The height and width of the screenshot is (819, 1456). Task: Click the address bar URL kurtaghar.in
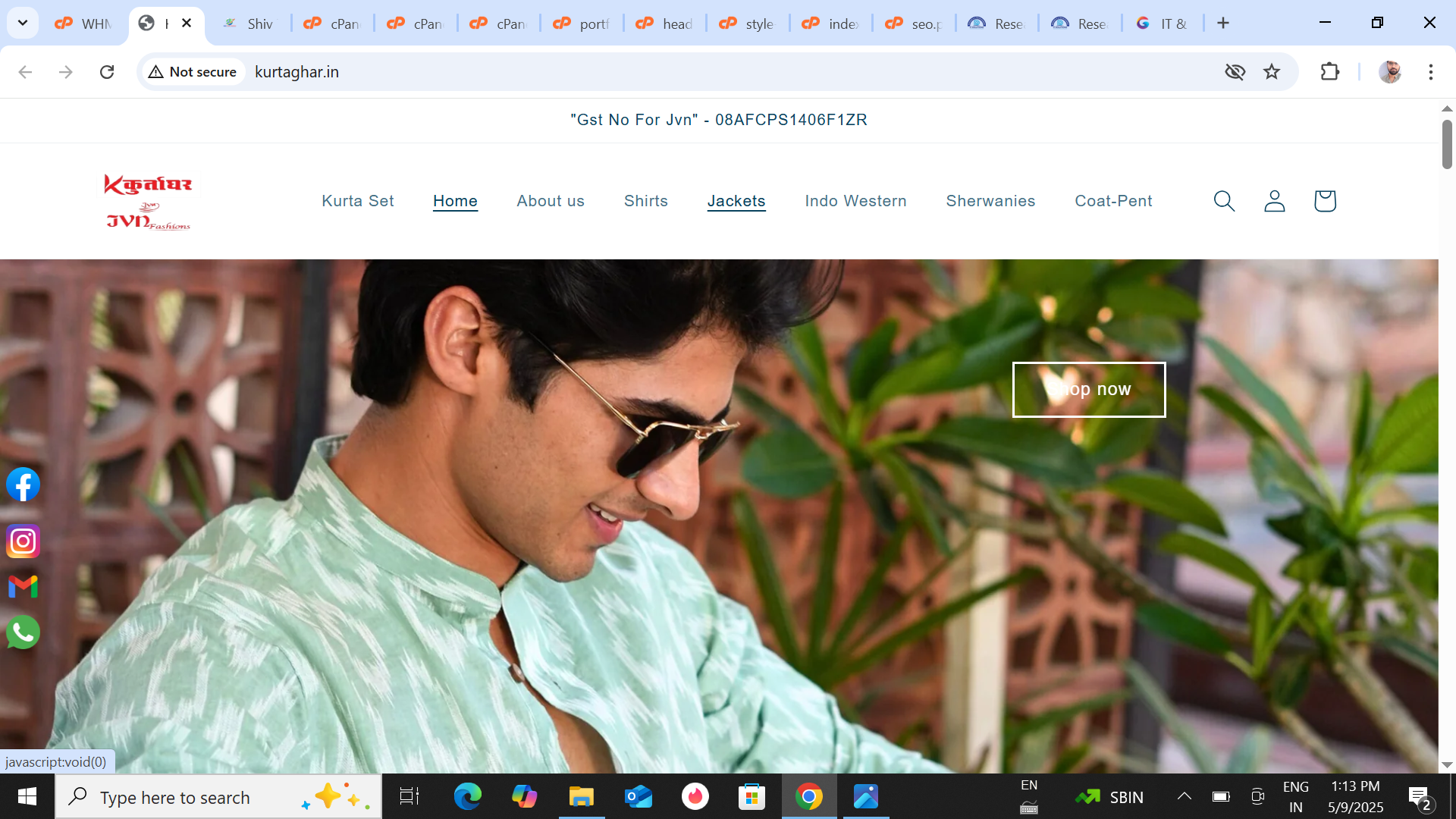(297, 72)
